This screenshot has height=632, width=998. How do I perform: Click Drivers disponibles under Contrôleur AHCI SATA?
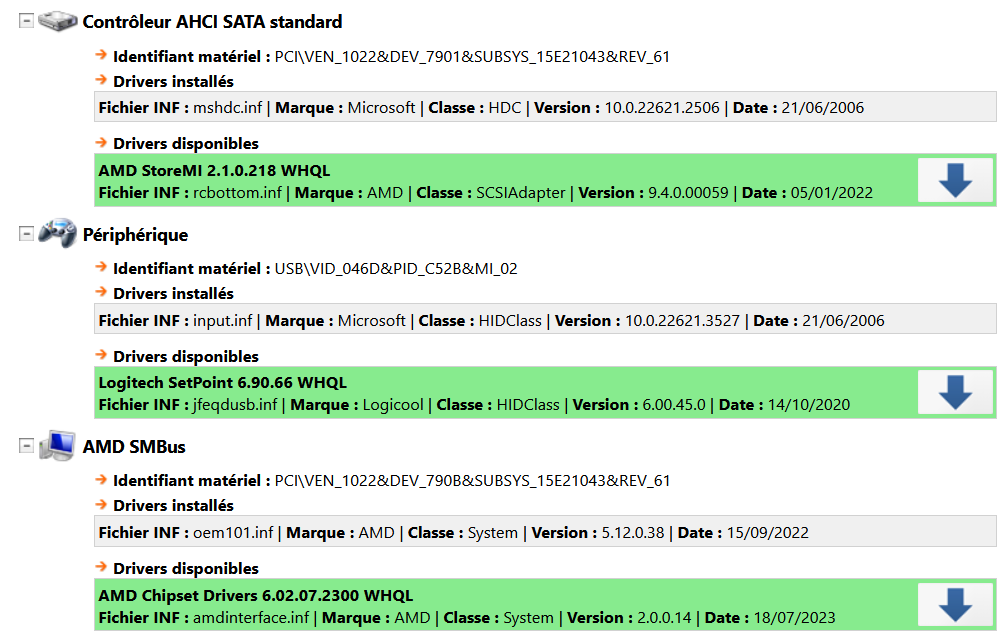pos(186,144)
